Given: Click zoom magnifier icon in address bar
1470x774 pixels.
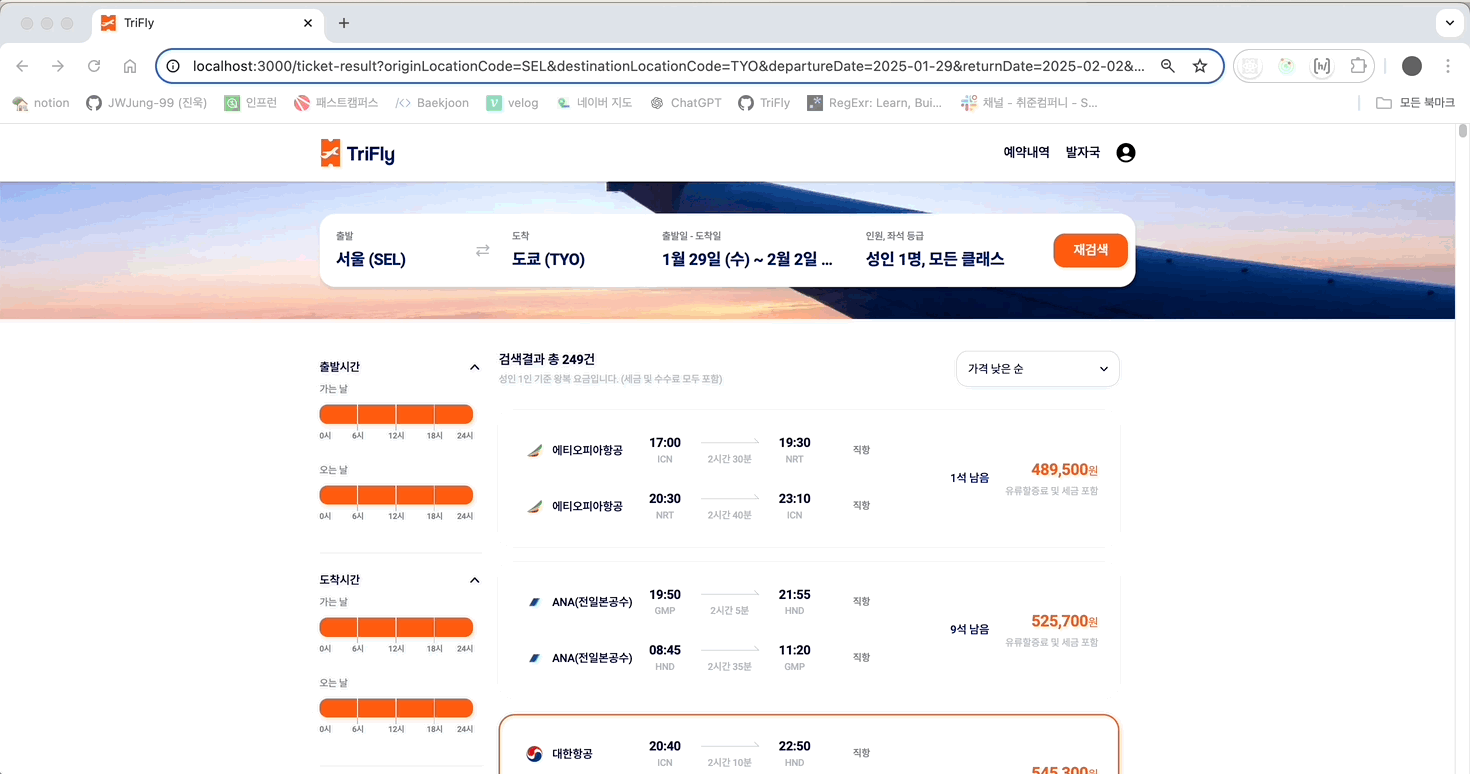Looking at the screenshot, I should (1168, 66).
